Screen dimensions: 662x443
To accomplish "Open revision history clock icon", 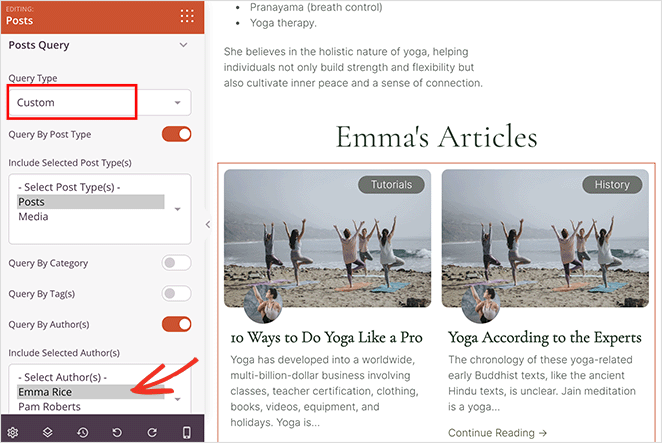I will tap(82, 432).
